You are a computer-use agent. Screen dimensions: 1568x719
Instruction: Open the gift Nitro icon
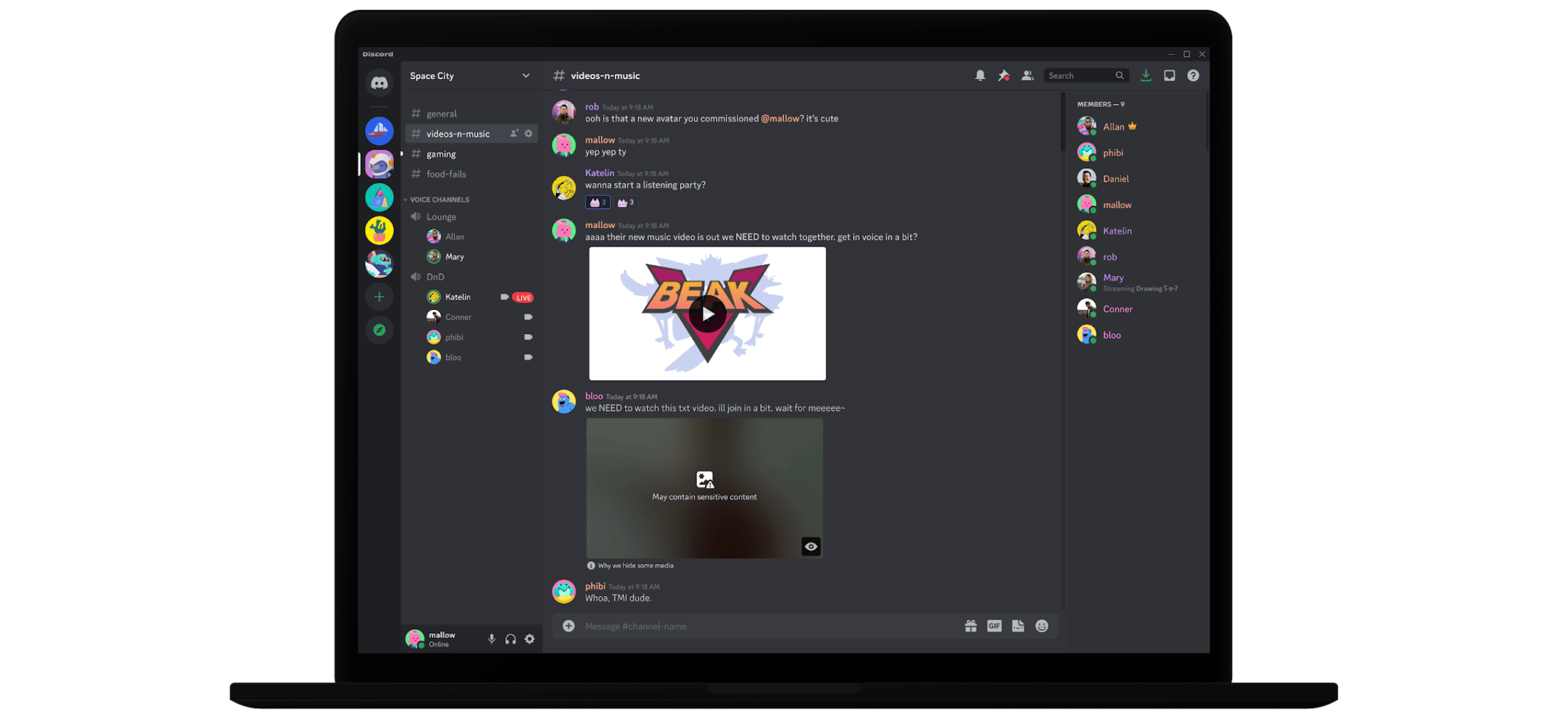[x=971, y=626]
